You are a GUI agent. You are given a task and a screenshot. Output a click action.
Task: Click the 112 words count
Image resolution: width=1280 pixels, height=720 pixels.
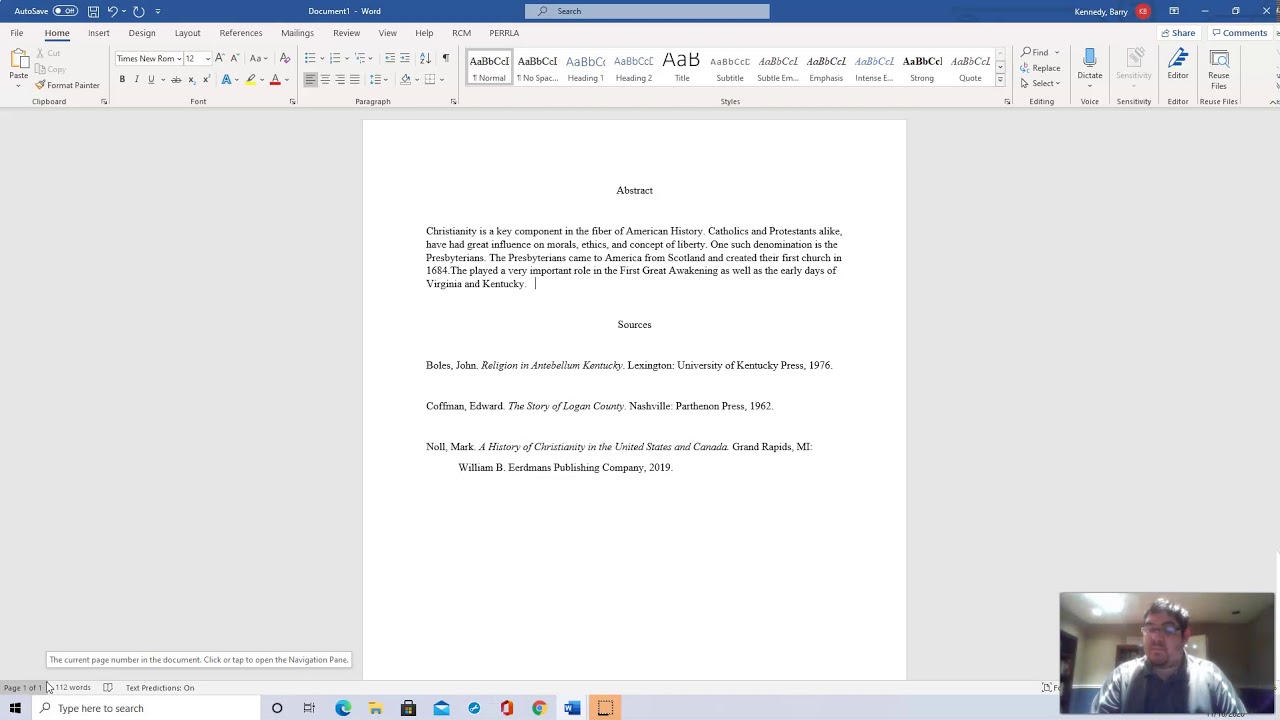pyautogui.click(x=73, y=688)
